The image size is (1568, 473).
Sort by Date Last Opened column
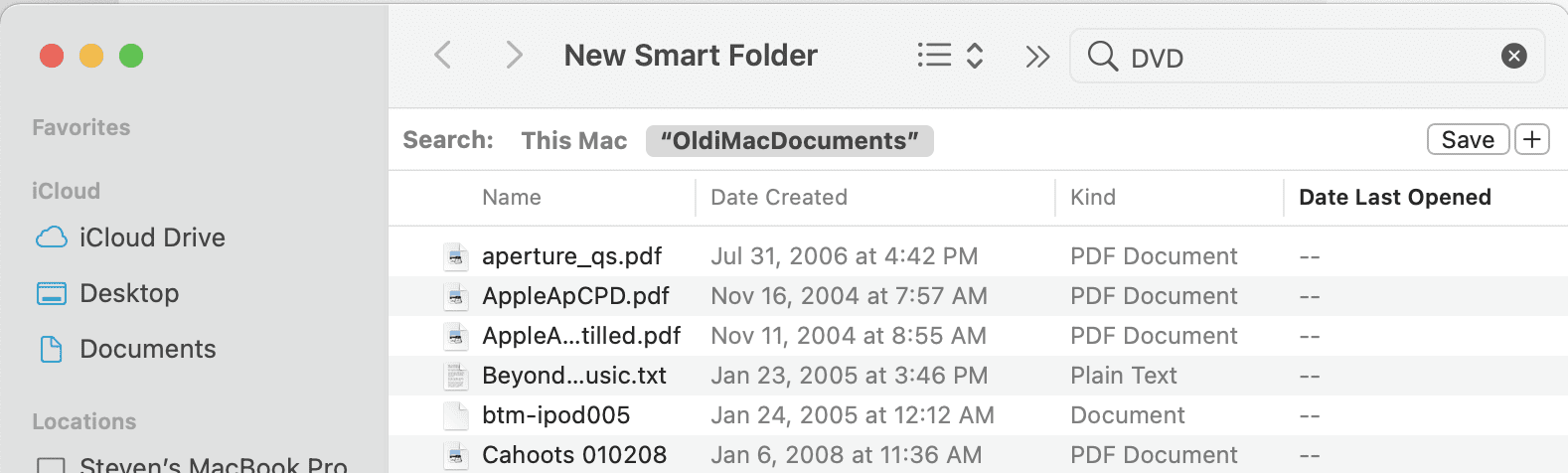click(1394, 198)
